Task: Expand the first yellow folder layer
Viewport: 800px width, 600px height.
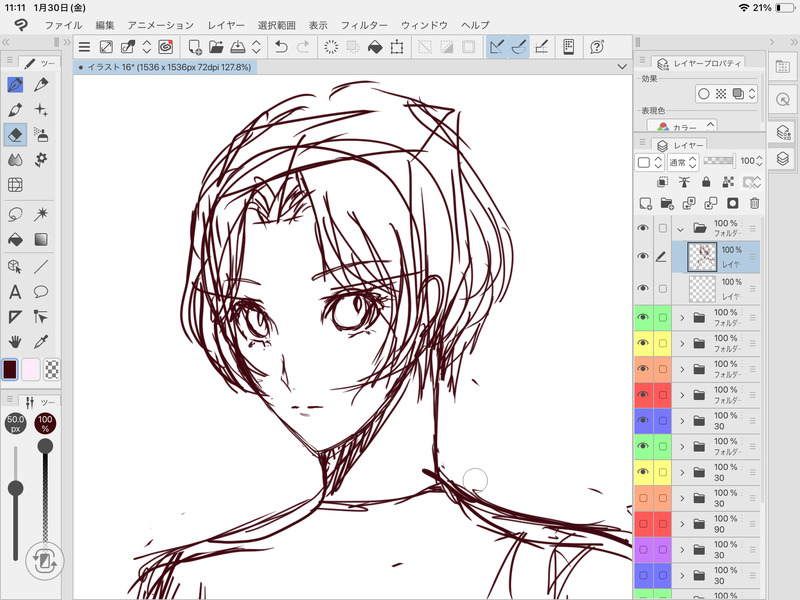Action: click(682, 344)
